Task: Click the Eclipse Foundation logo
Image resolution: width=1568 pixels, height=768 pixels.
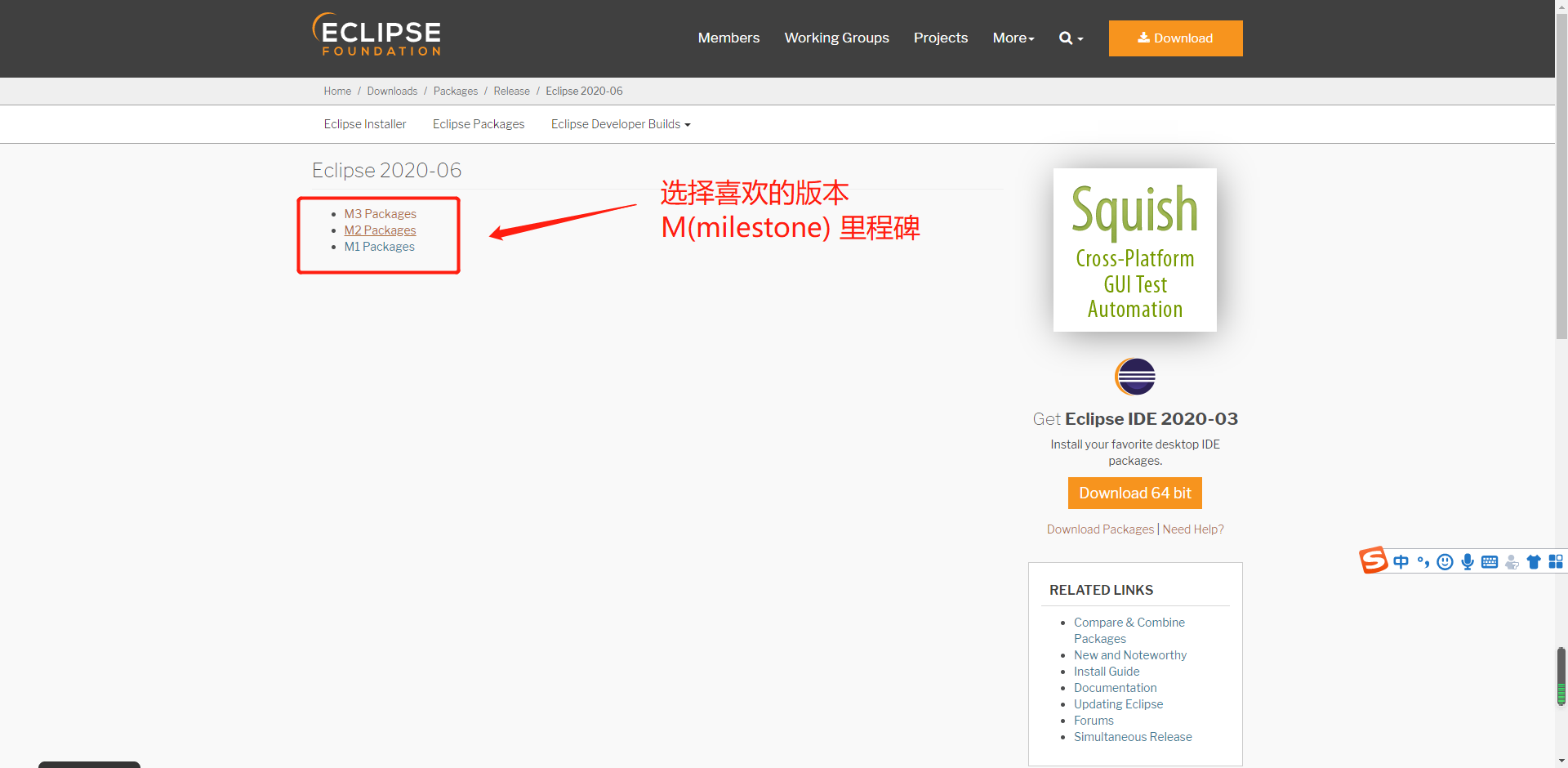Action: (376, 34)
